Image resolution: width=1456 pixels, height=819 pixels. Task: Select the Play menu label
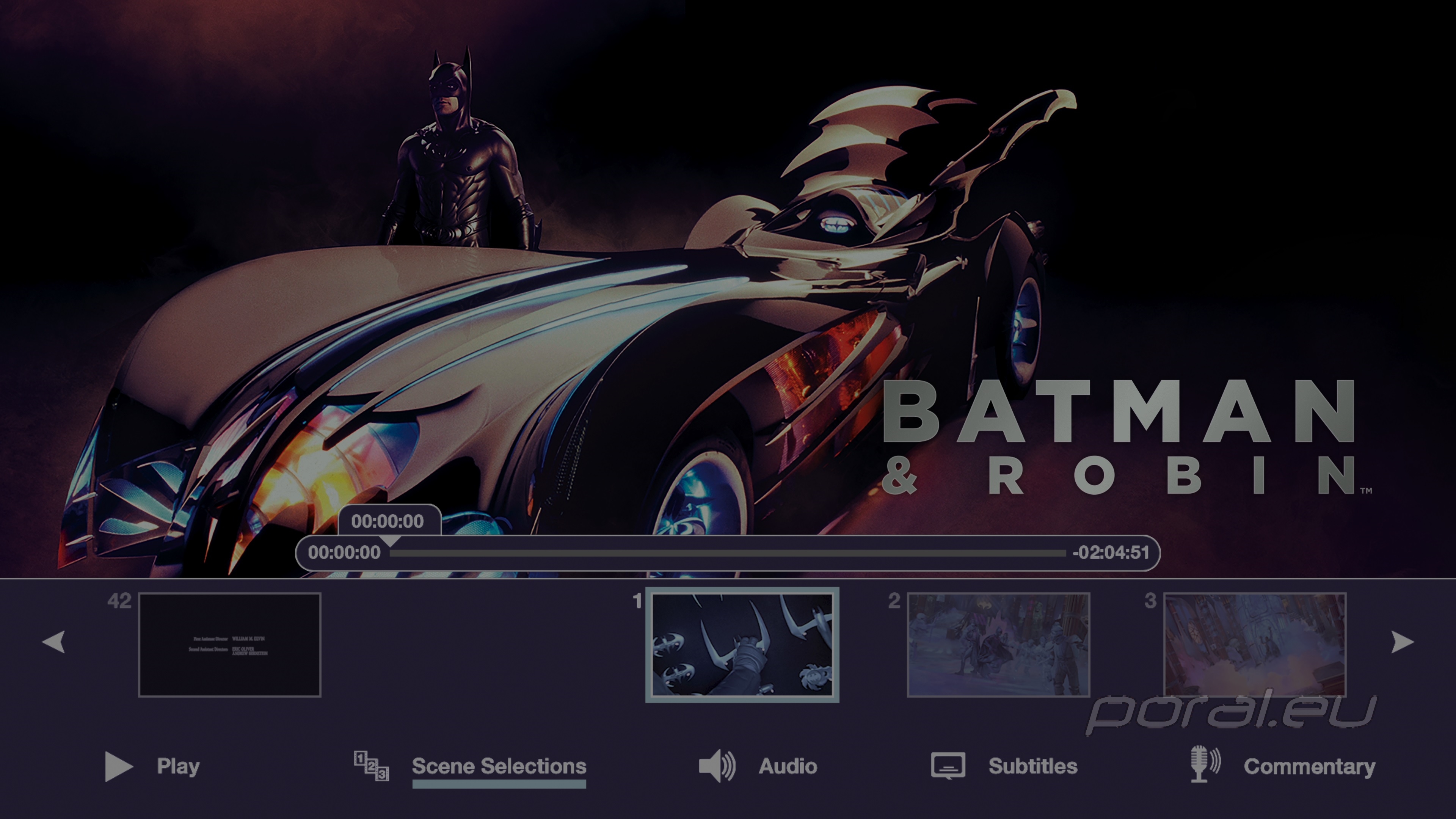178,766
